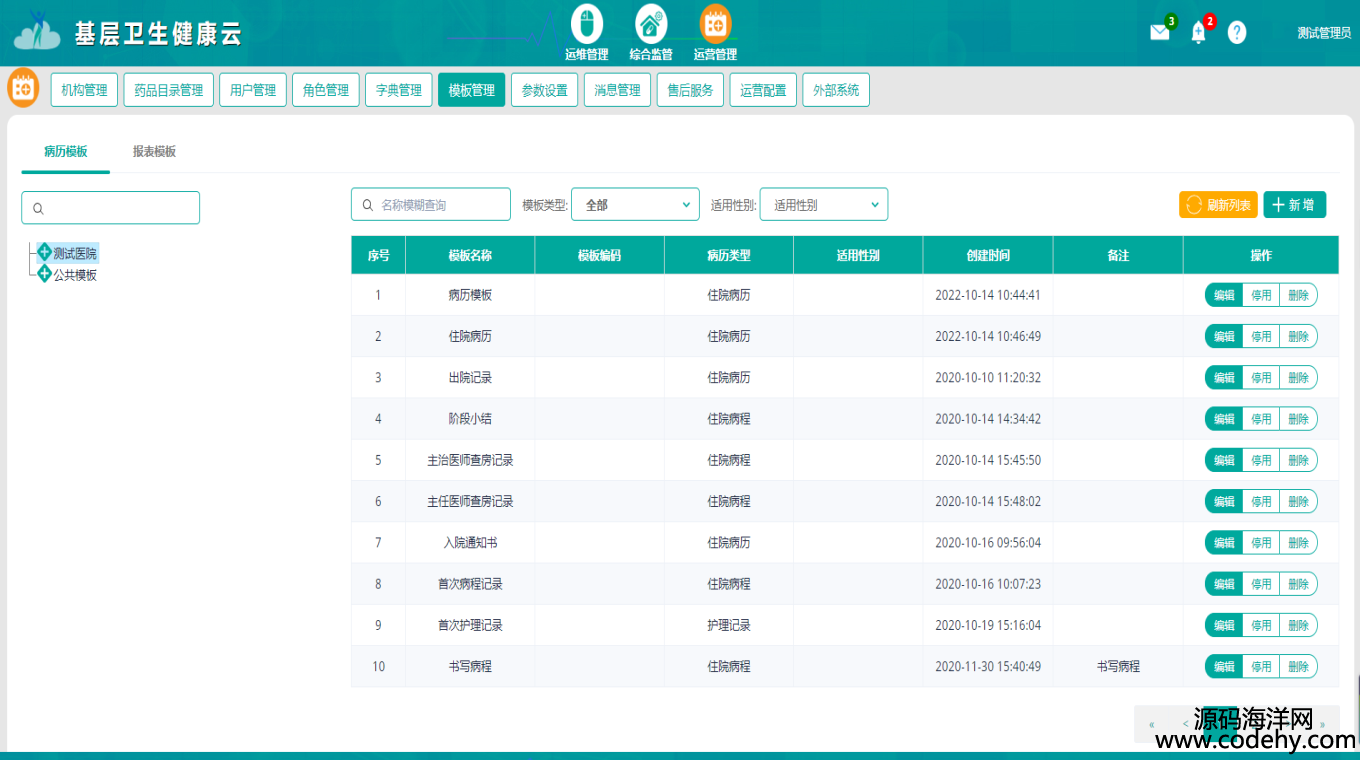Open the 运维管理 module icon
Image resolution: width=1360 pixels, height=760 pixels.
coord(587,25)
